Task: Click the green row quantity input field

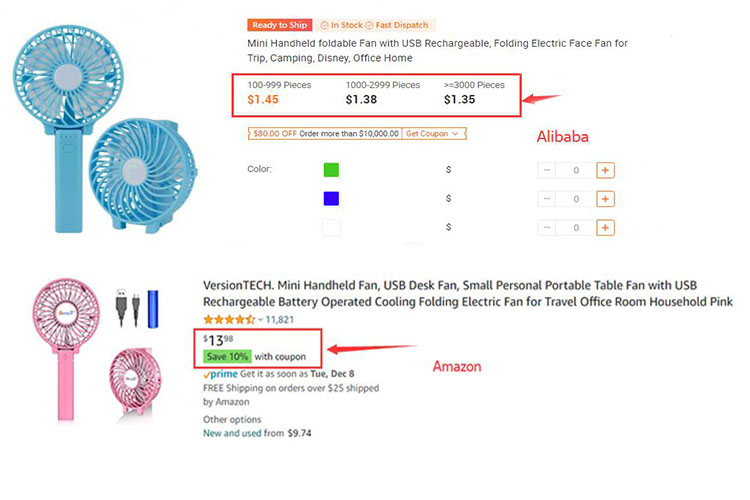Action: coord(575,170)
